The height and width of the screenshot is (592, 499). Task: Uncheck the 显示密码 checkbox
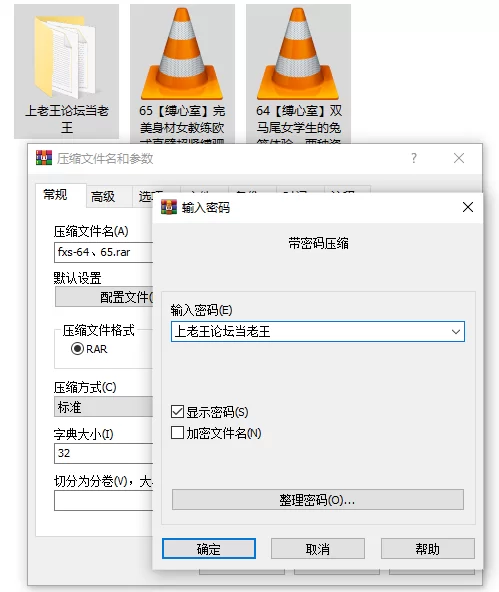[177, 412]
